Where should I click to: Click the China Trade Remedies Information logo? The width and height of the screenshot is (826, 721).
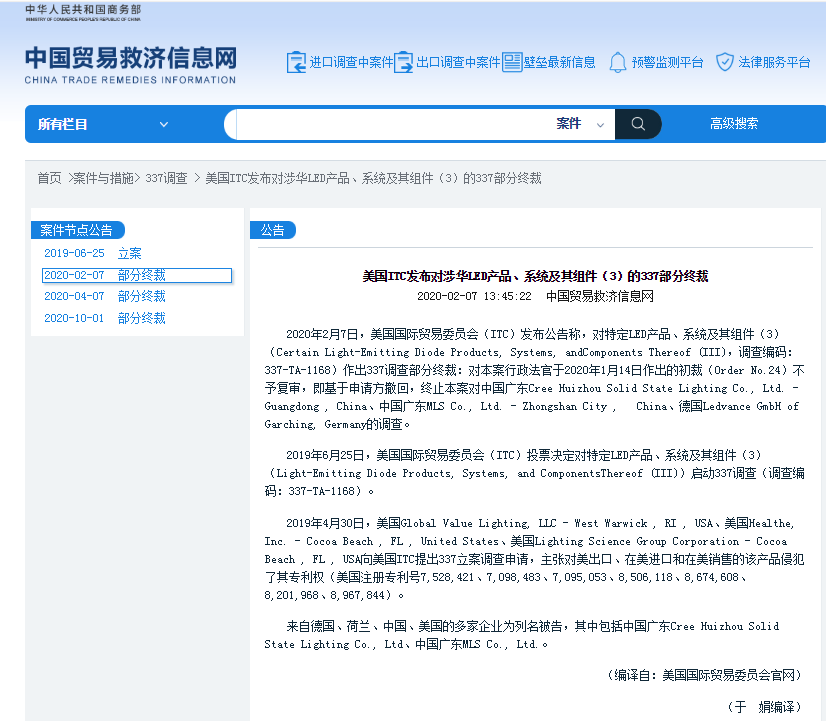tap(131, 65)
